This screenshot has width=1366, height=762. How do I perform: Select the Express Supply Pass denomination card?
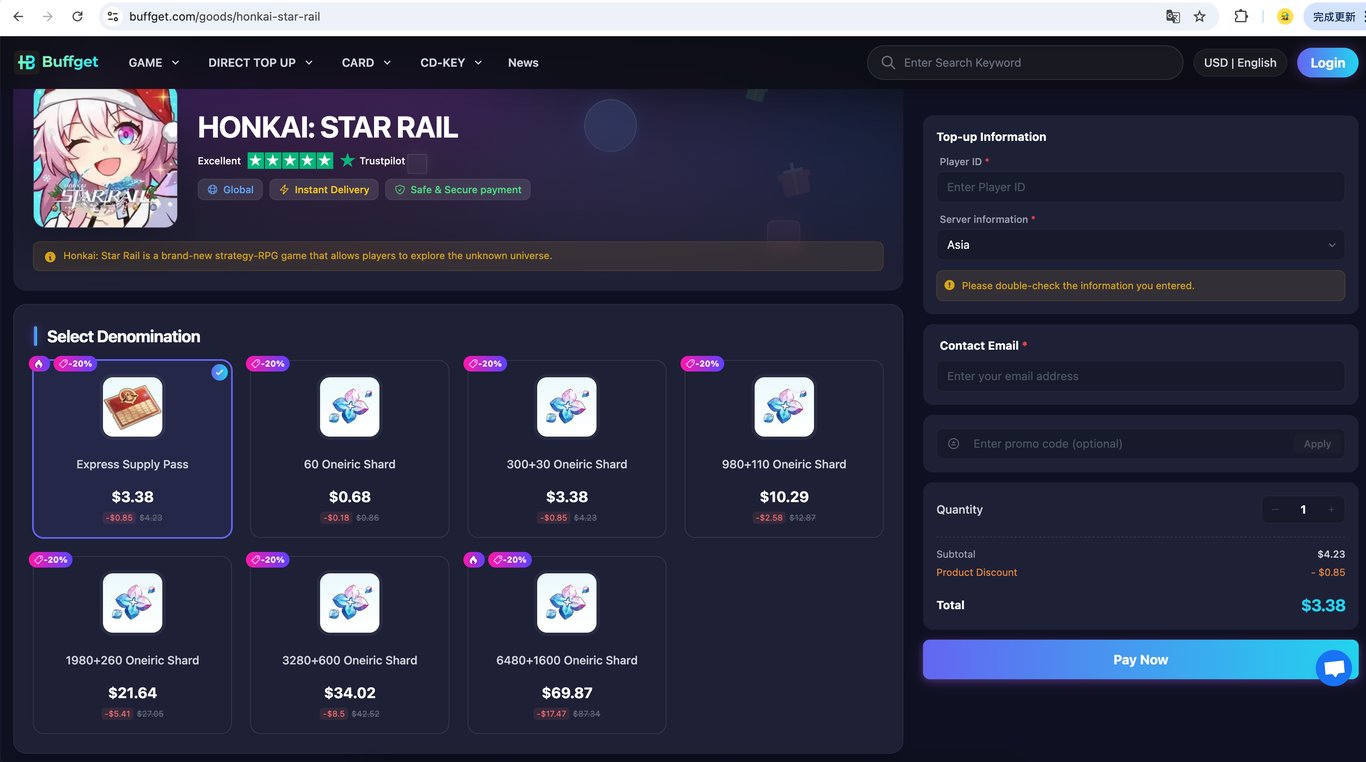(x=132, y=449)
